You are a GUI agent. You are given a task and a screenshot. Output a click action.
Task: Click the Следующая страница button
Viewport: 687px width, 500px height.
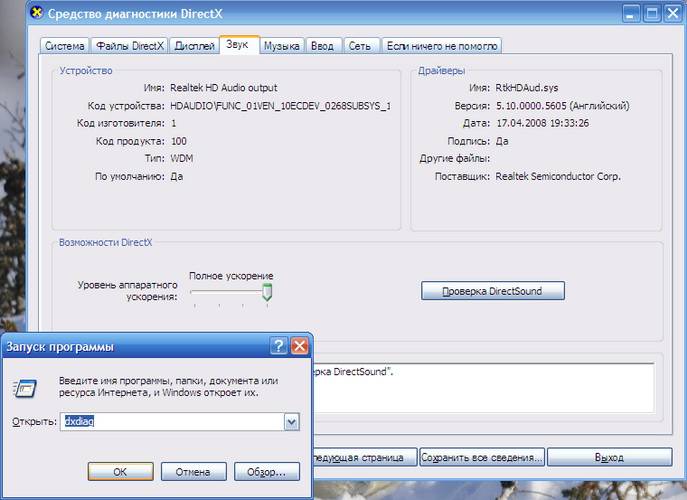(x=365, y=457)
